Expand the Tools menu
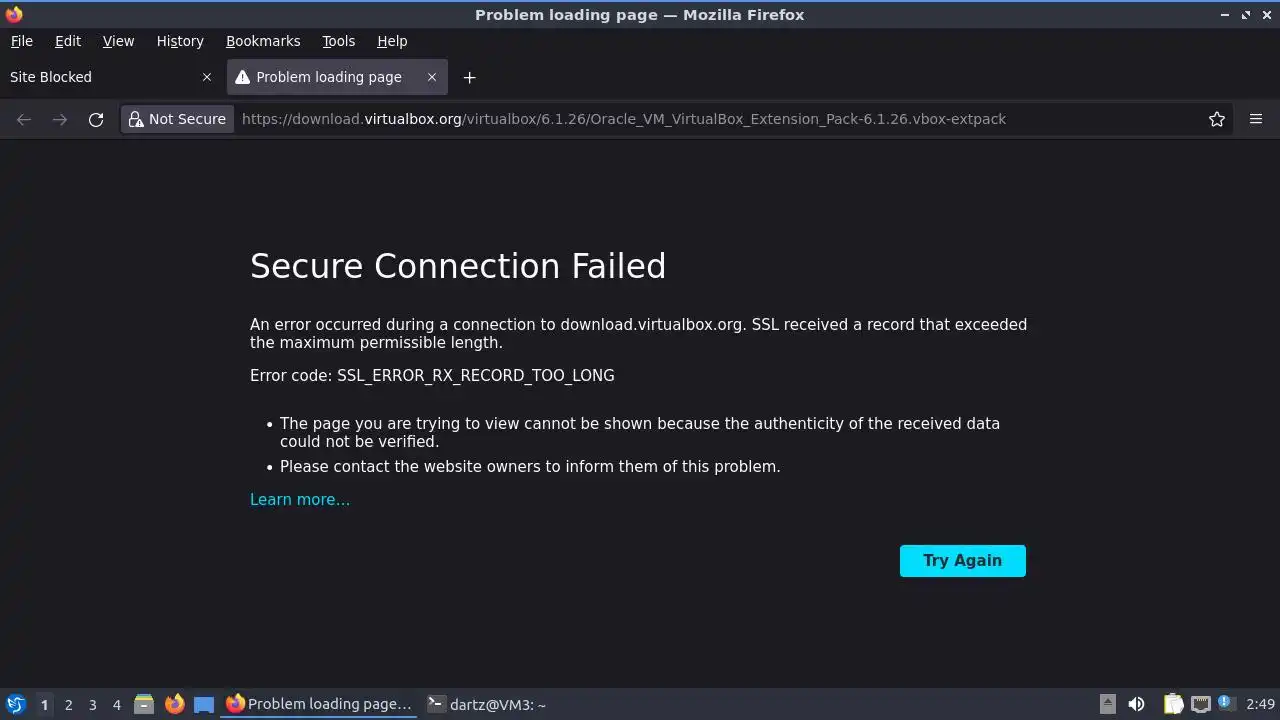The image size is (1280, 720). click(338, 41)
